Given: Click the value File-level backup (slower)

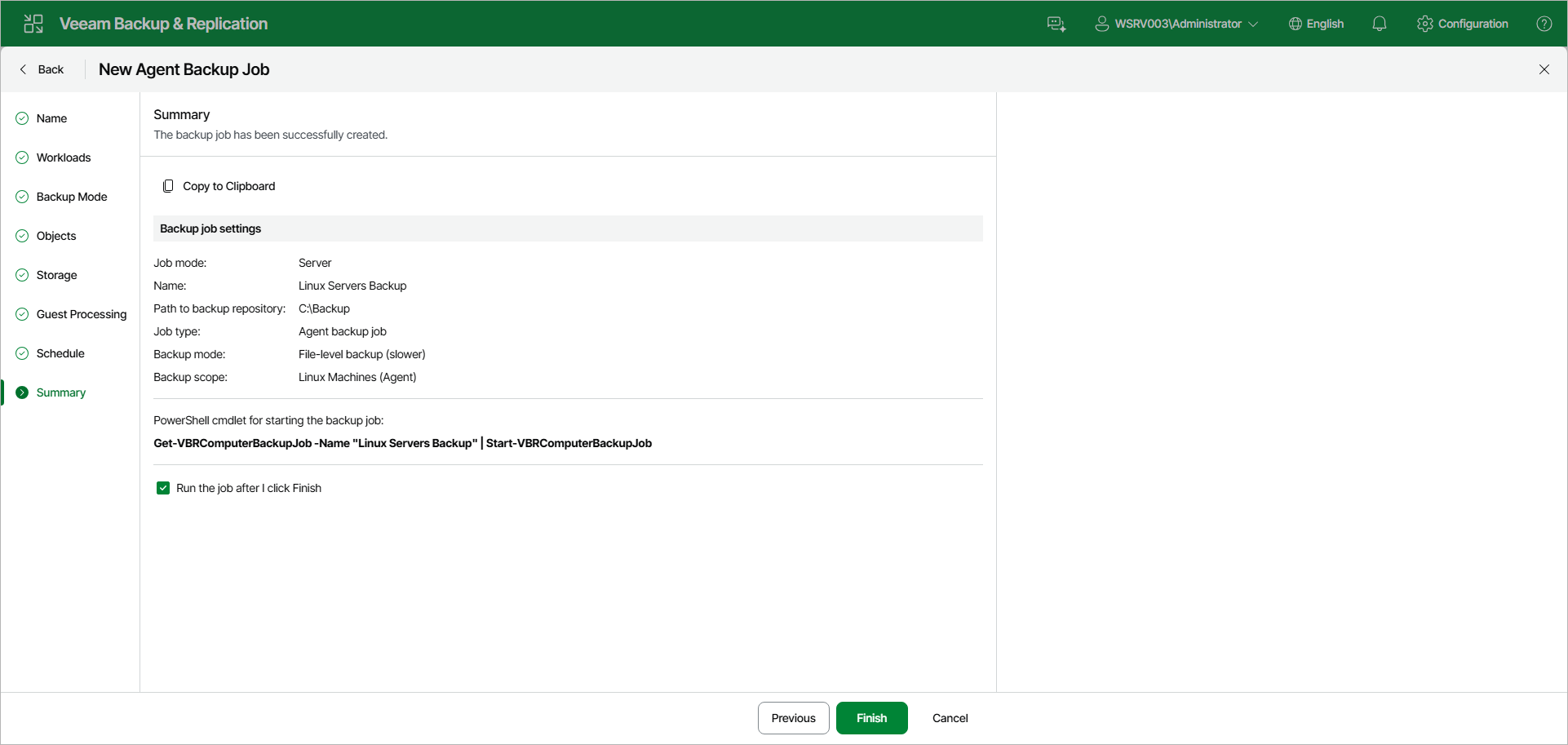Looking at the screenshot, I should (362, 354).
